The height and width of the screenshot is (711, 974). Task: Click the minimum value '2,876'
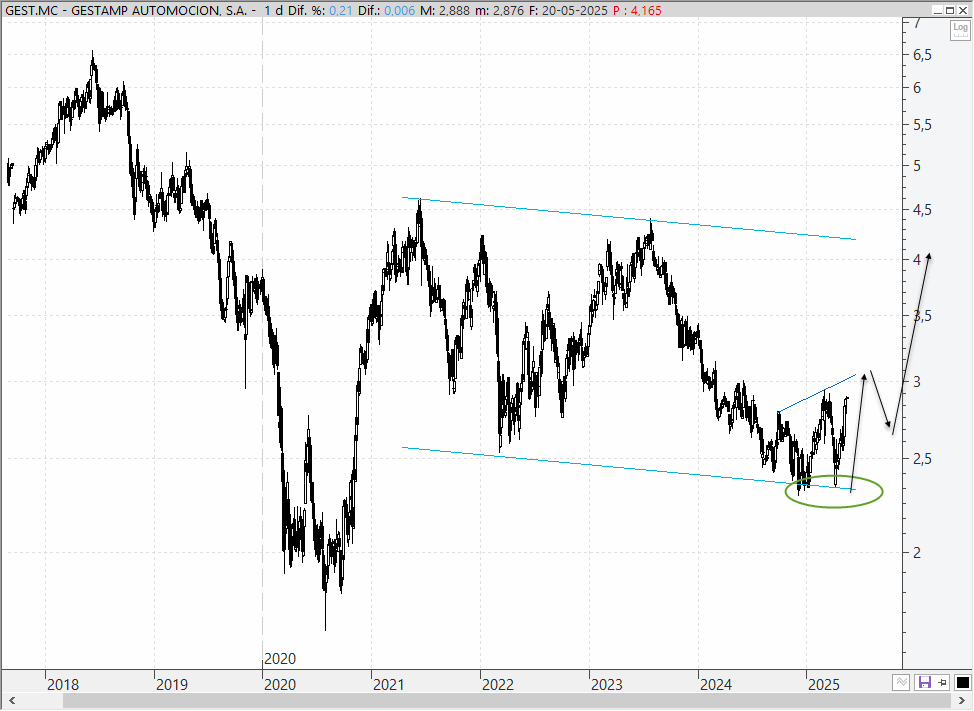(x=508, y=11)
